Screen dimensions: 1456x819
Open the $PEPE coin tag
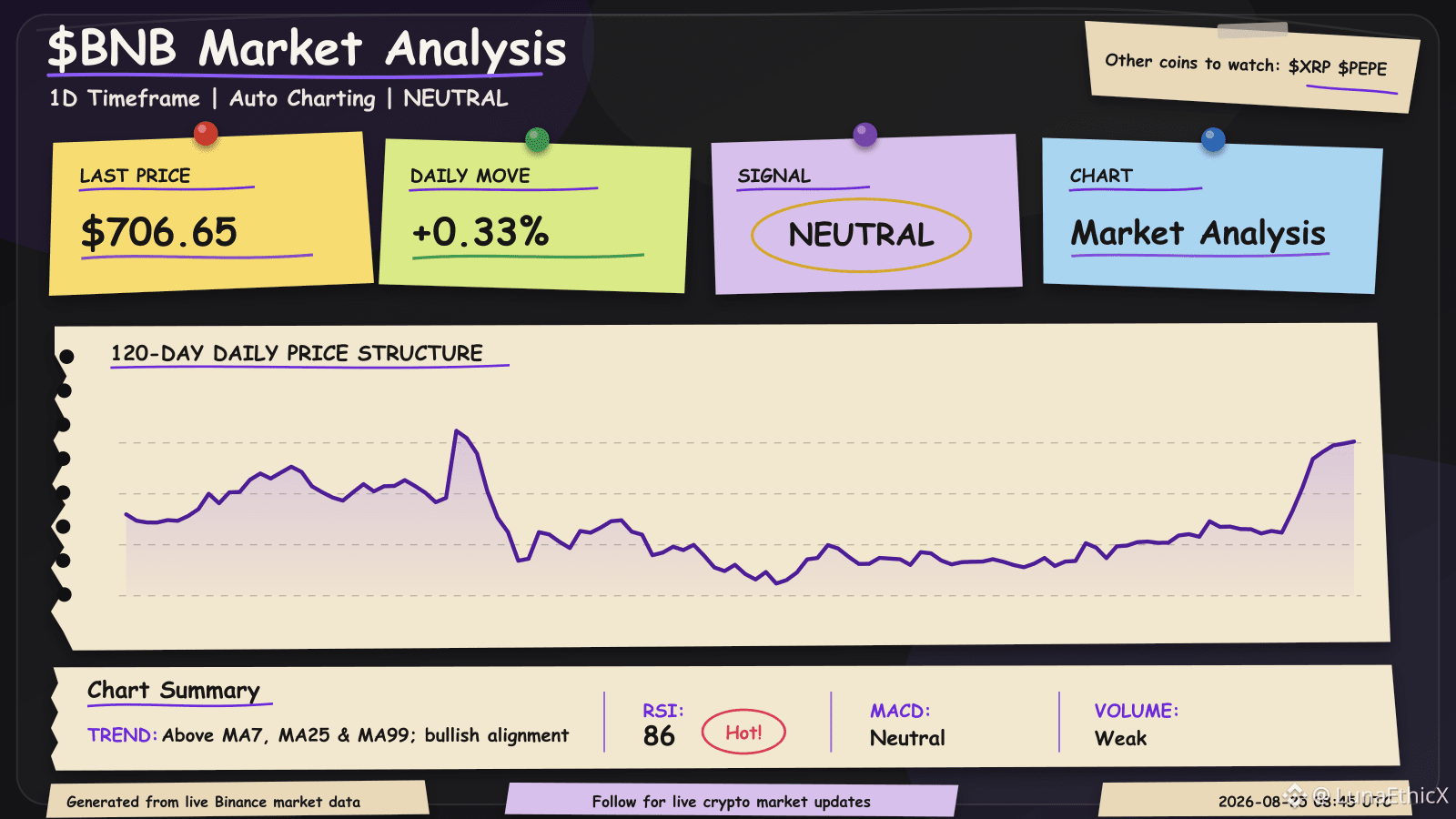(x=1362, y=68)
